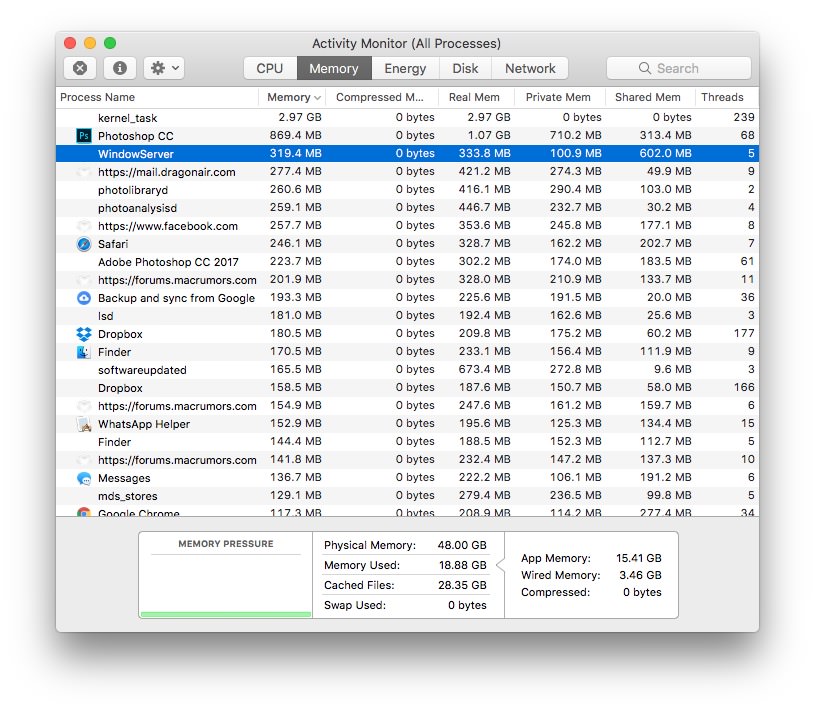Select the softwareupdated process
Screen dimensions: 815x712
[x=142, y=370]
